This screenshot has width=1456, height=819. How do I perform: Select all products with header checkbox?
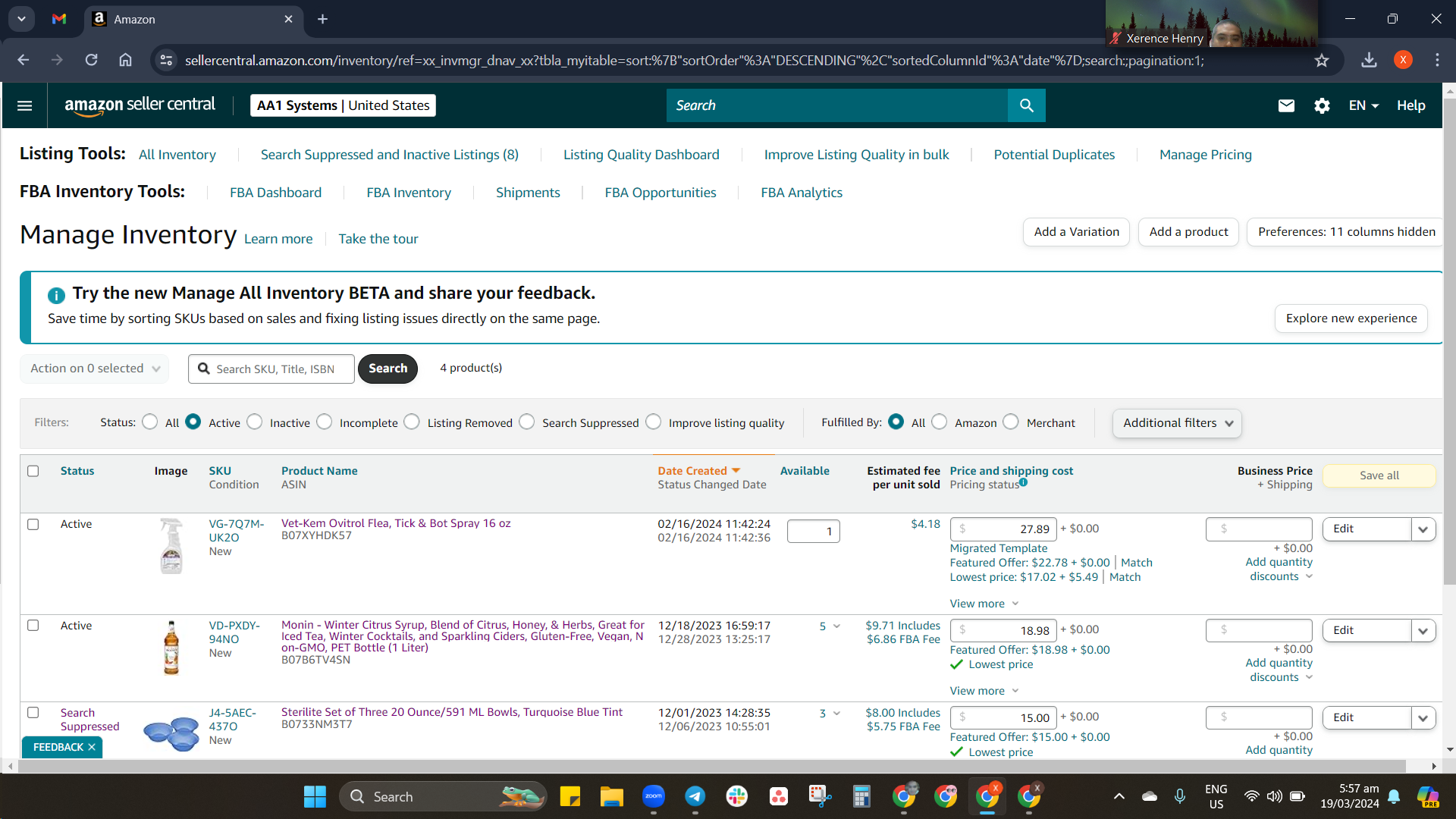pos(33,471)
